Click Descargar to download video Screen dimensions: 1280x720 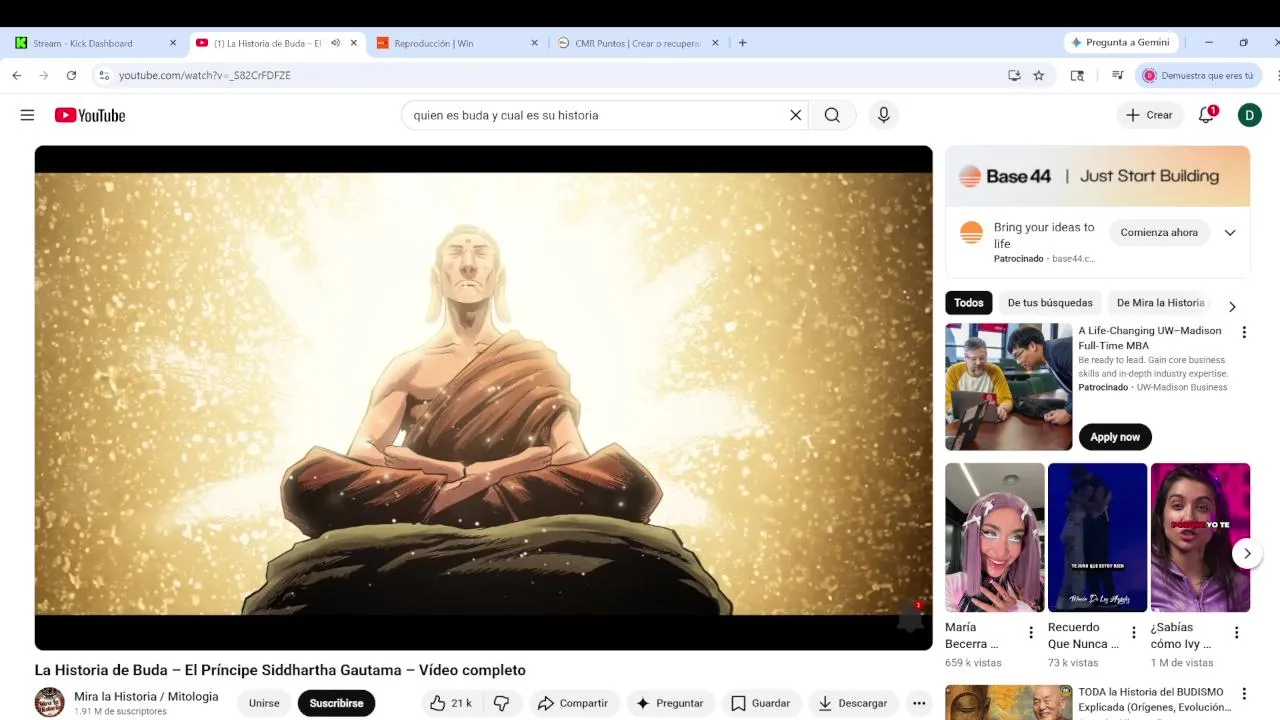coord(853,703)
